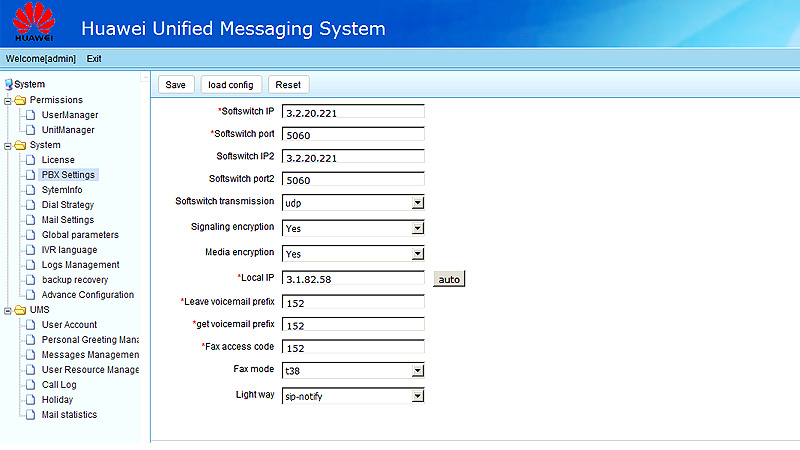This screenshot has width=800, height=450.
Task: Open User Account under UMS
Action: [x=69, y=325]
